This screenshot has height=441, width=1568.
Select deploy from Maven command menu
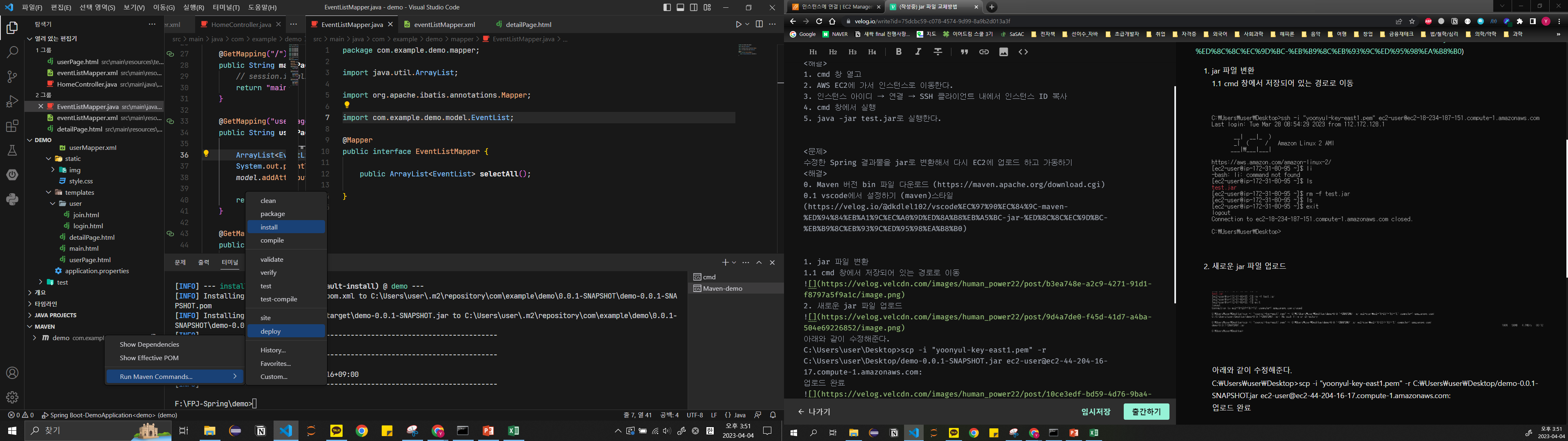pos(271,331)
